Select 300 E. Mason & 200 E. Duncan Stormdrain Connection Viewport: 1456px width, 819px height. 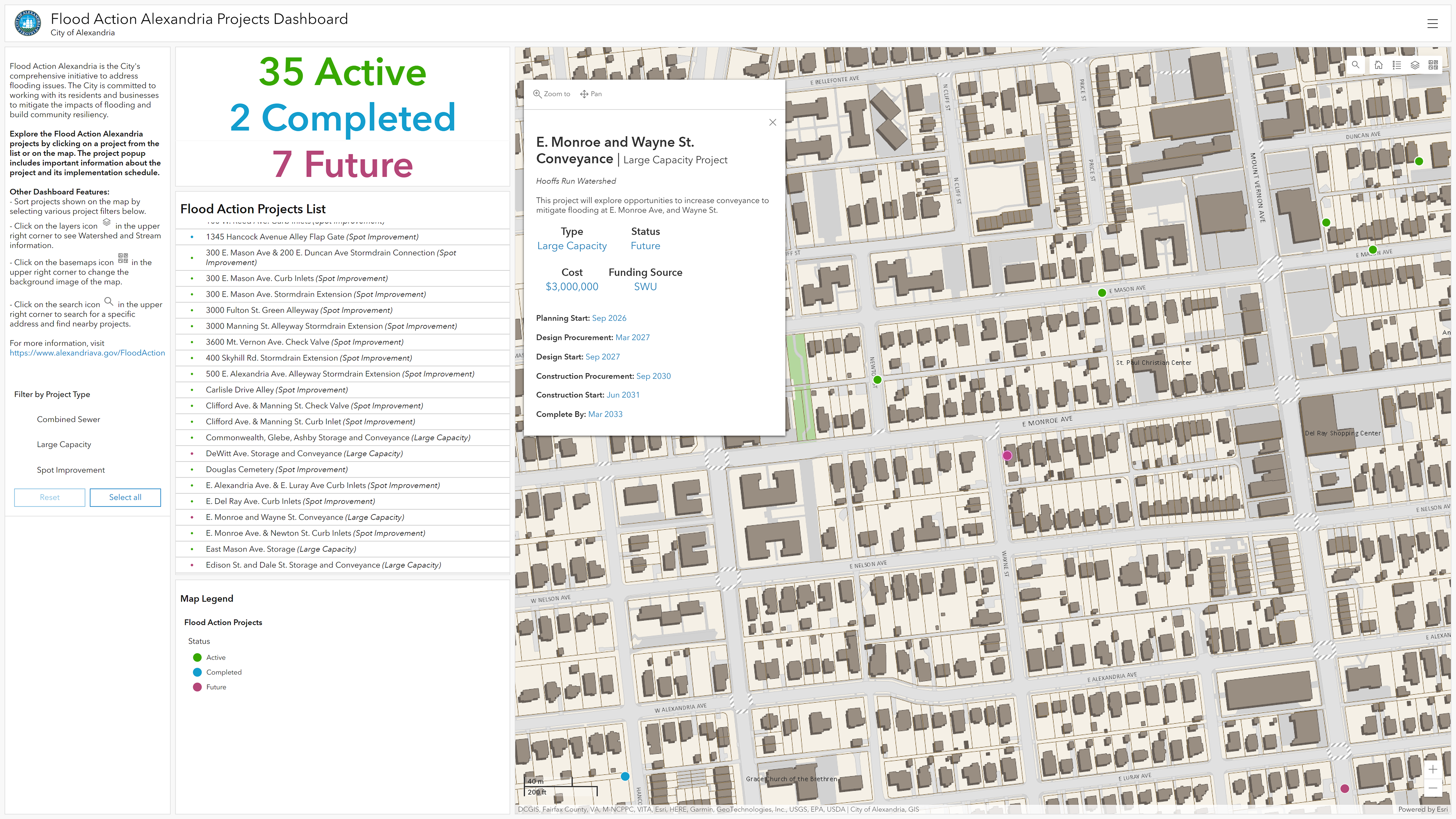click(x=342, y=257)
